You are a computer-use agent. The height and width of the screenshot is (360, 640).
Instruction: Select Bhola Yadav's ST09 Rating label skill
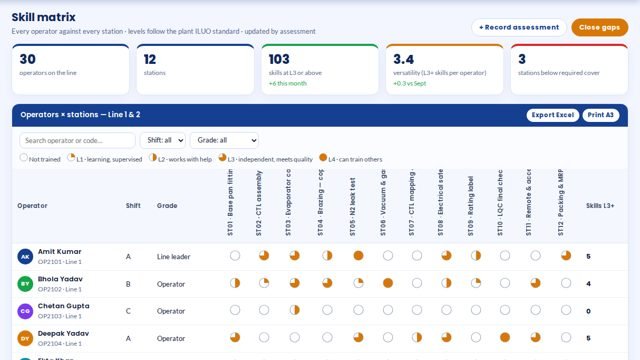pyautogui.click(x=476, y=283)
